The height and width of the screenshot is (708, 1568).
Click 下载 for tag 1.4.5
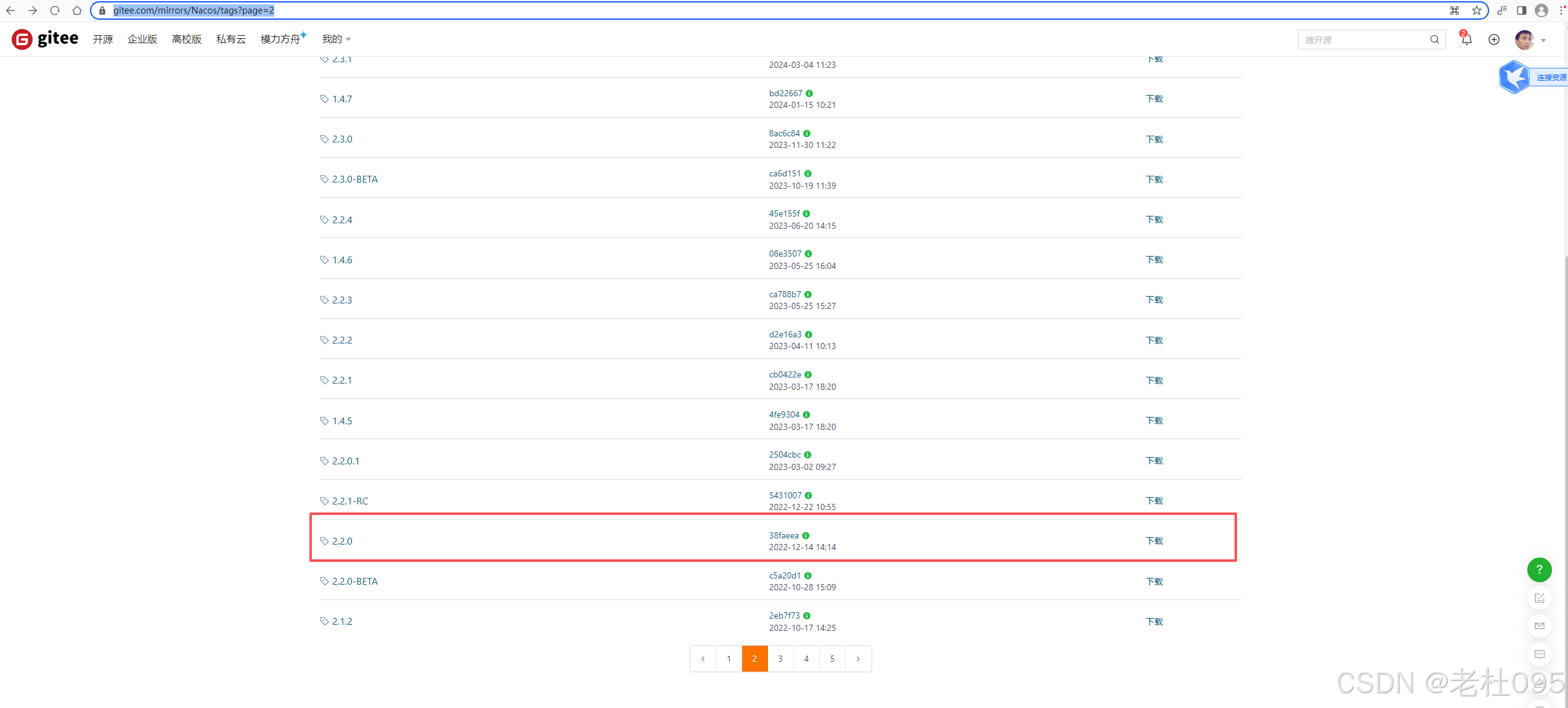click(x=1154, y=421)
